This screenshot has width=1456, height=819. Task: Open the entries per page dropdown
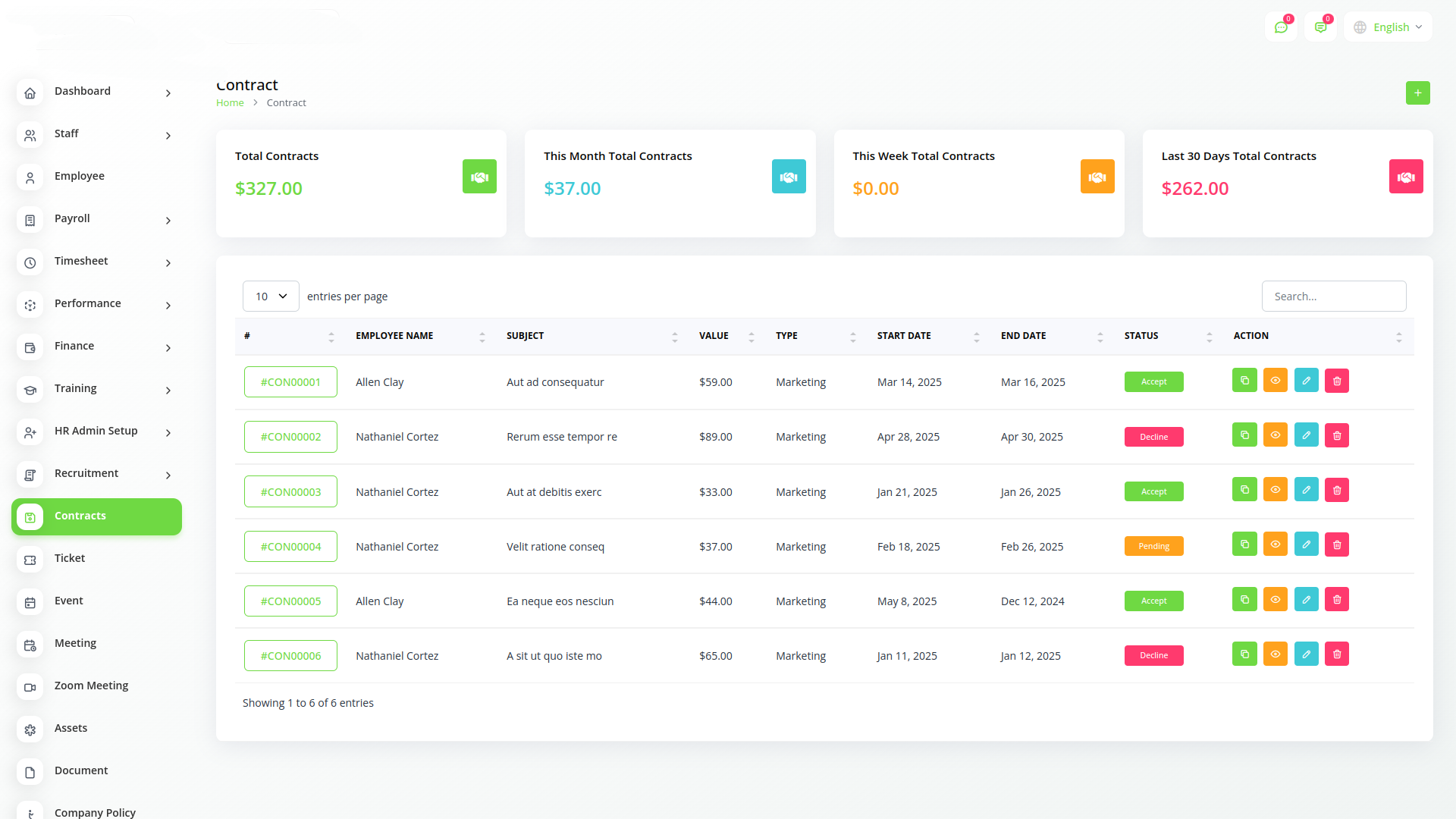pos(271,297)
